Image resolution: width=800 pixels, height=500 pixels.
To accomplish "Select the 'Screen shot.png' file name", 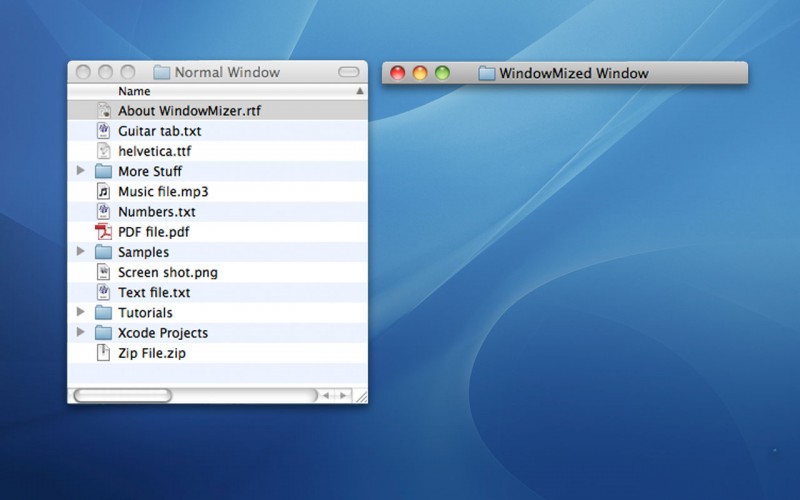I will (168, 272).
